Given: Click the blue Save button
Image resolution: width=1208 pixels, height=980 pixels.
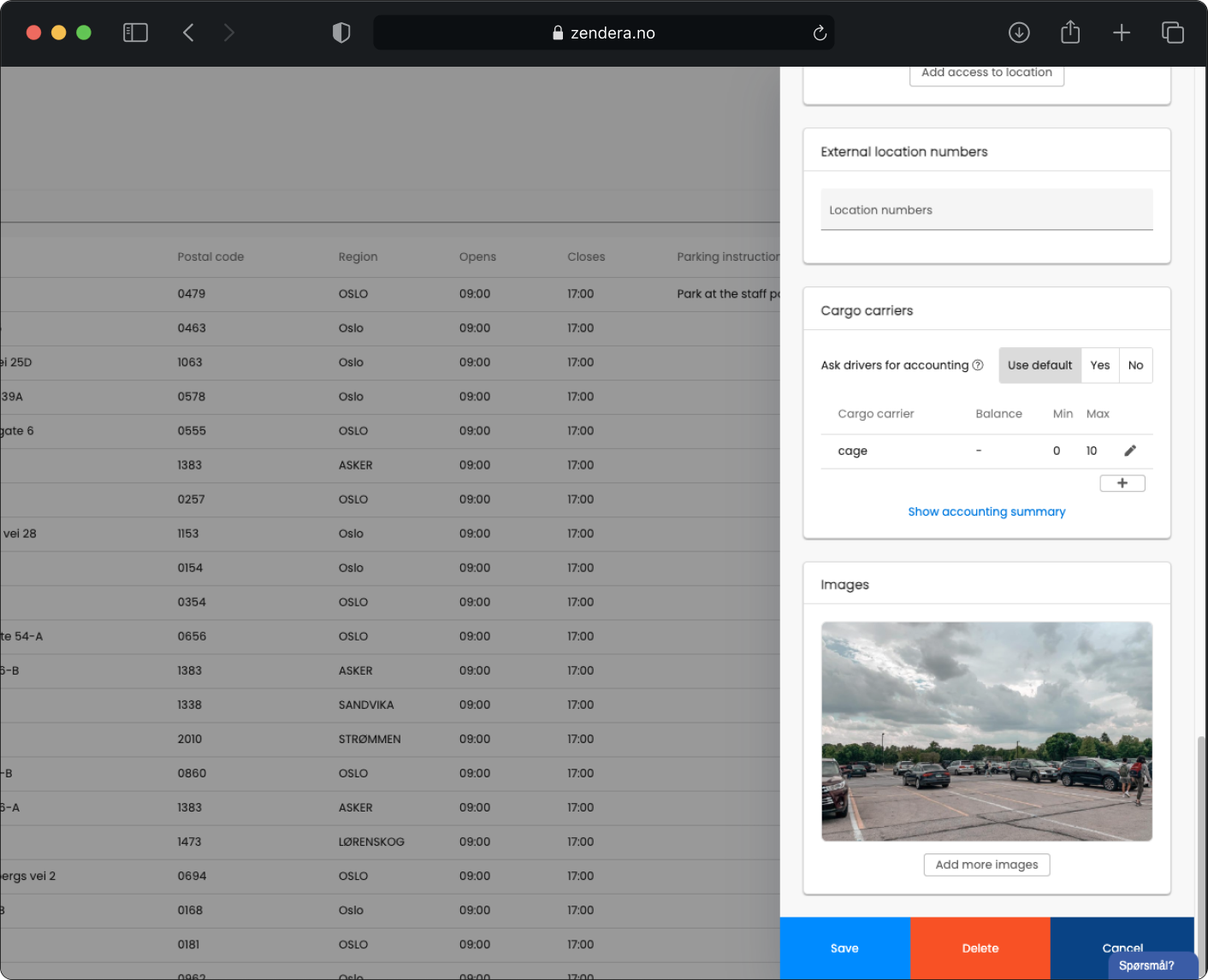Looking at the screenshot, I should [x=844, y=948].
